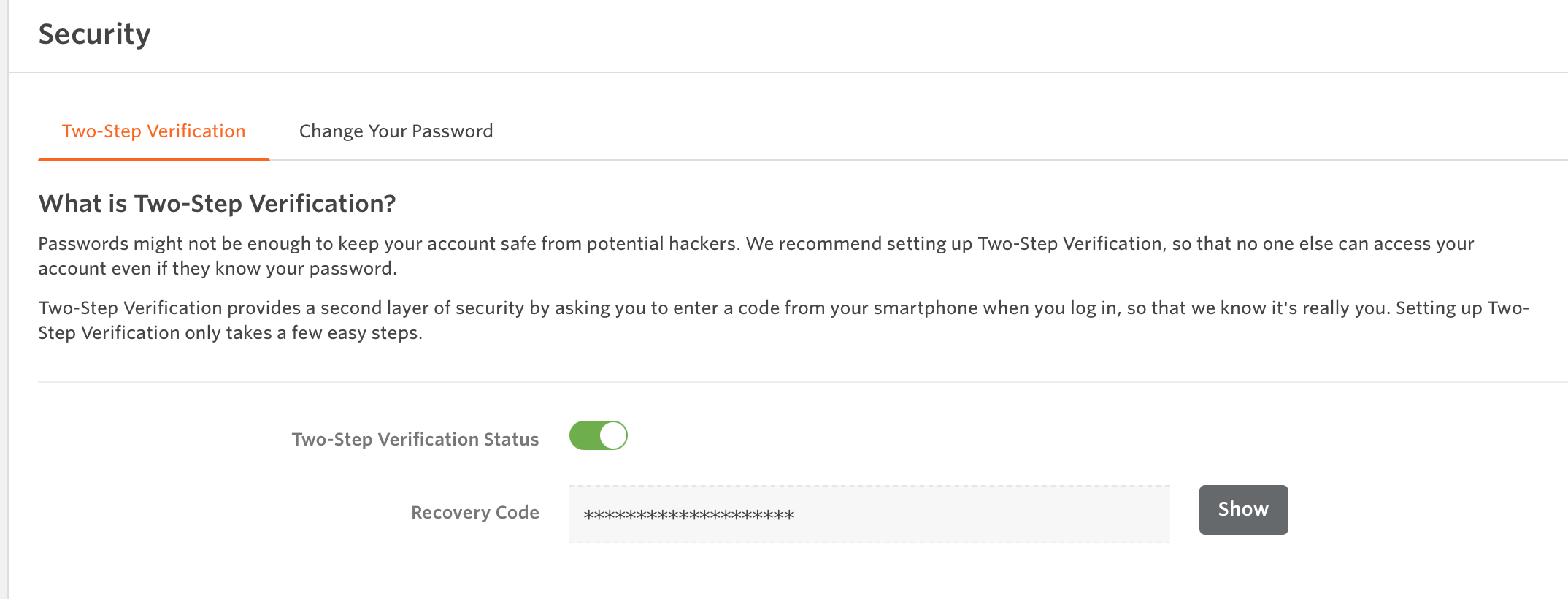The image size is (1568, 599).
Task: Click the orange underline tab indicator
Action: pyautogui.click(x=153, y=156)
